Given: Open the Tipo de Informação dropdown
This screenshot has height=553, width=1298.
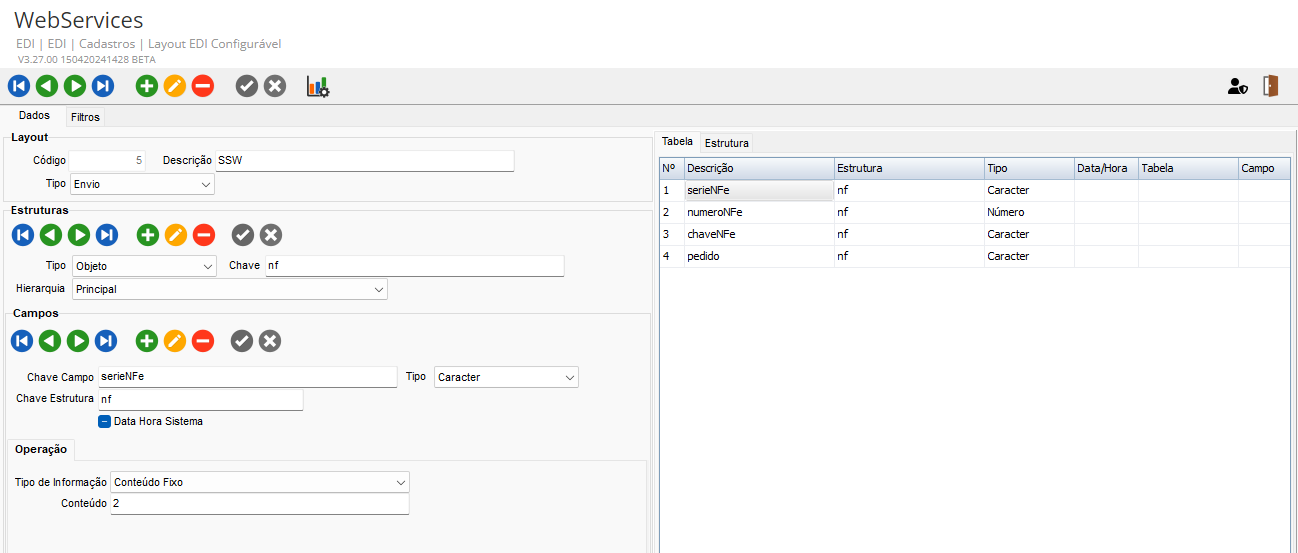Looking at the screenshot, I should 260,482.
